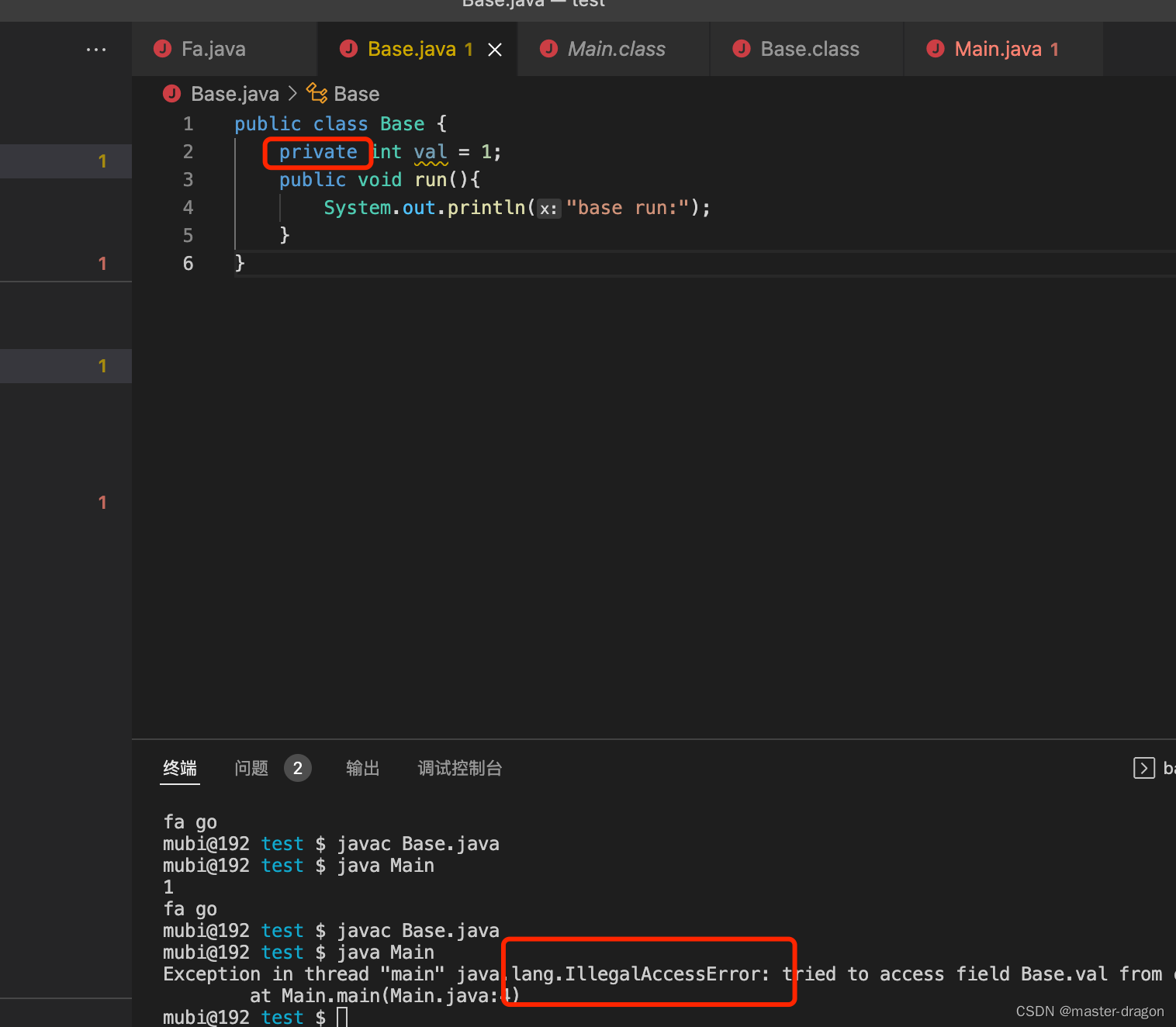Click the last 'java Main' terminal command
Image resolution: width=1176 pixels, height=1027 pixels.
click(386, 953)
